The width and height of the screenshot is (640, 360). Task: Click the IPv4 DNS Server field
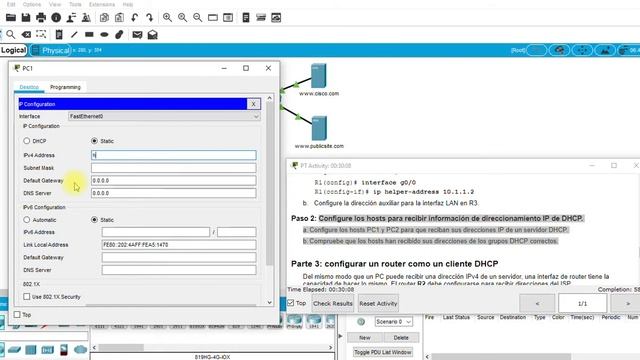pyautogui.click(x=174, y=193)
